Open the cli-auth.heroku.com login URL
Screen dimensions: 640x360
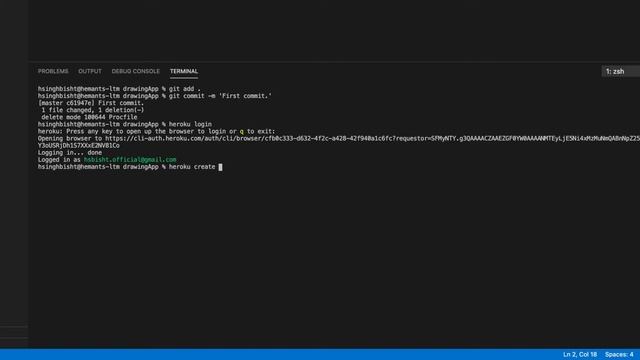[372, 138]
